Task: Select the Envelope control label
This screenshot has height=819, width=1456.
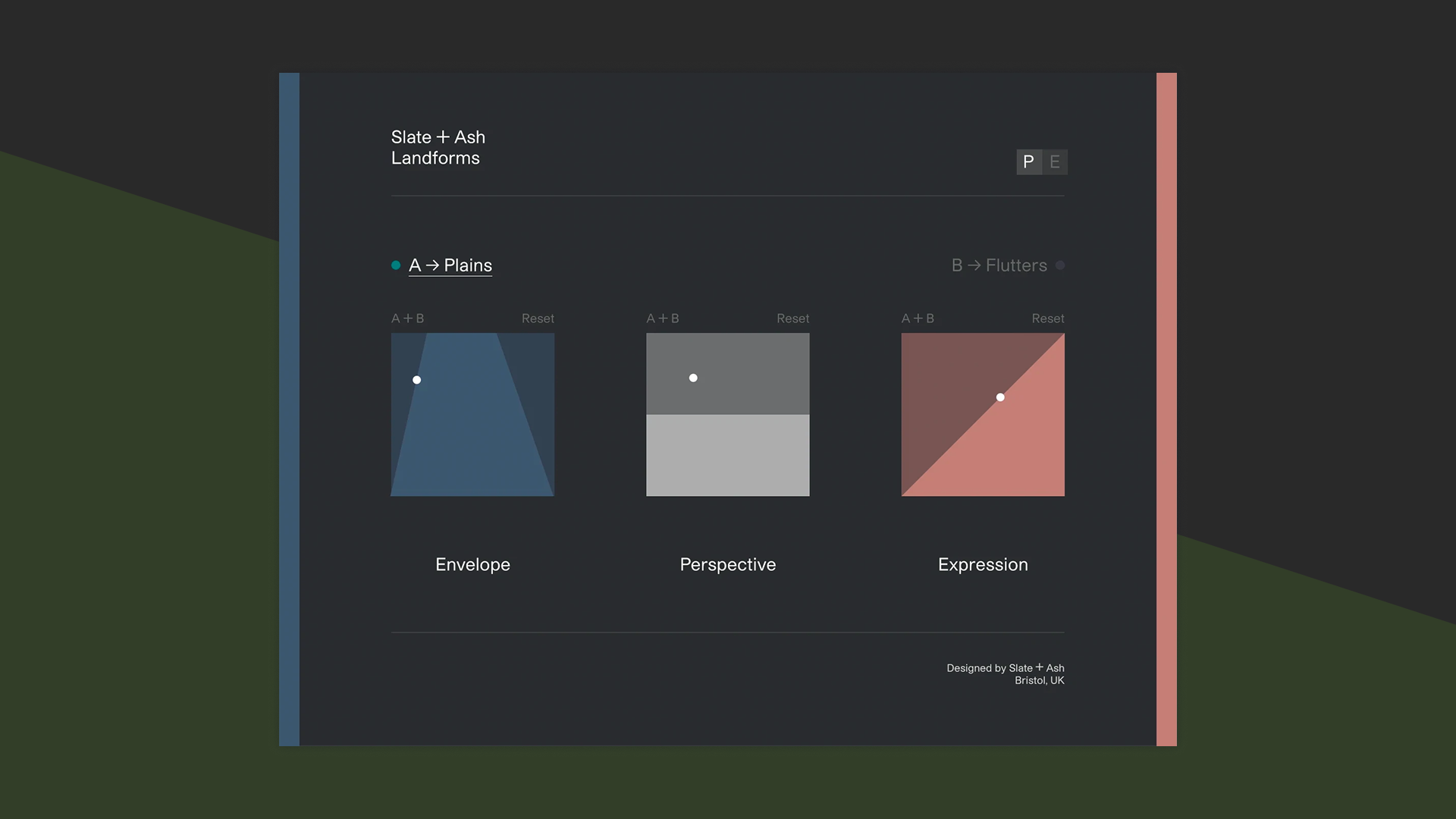Action: [x=472, y=564]
